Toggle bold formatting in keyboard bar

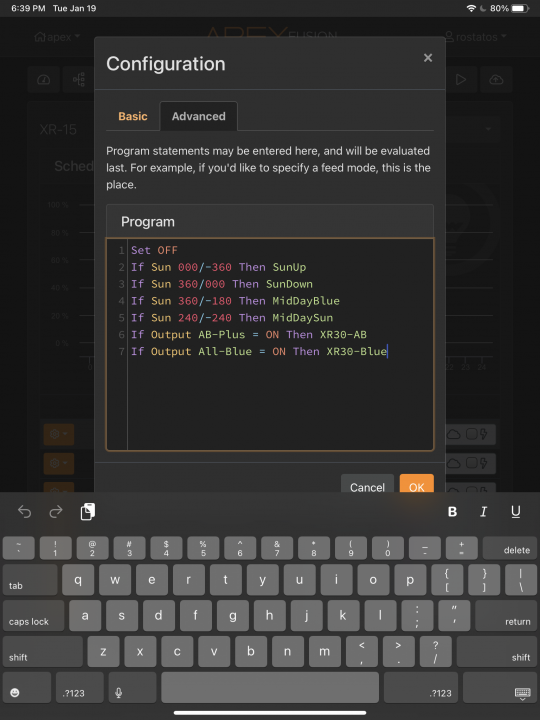pyautogui.click(x=452, y=512)
